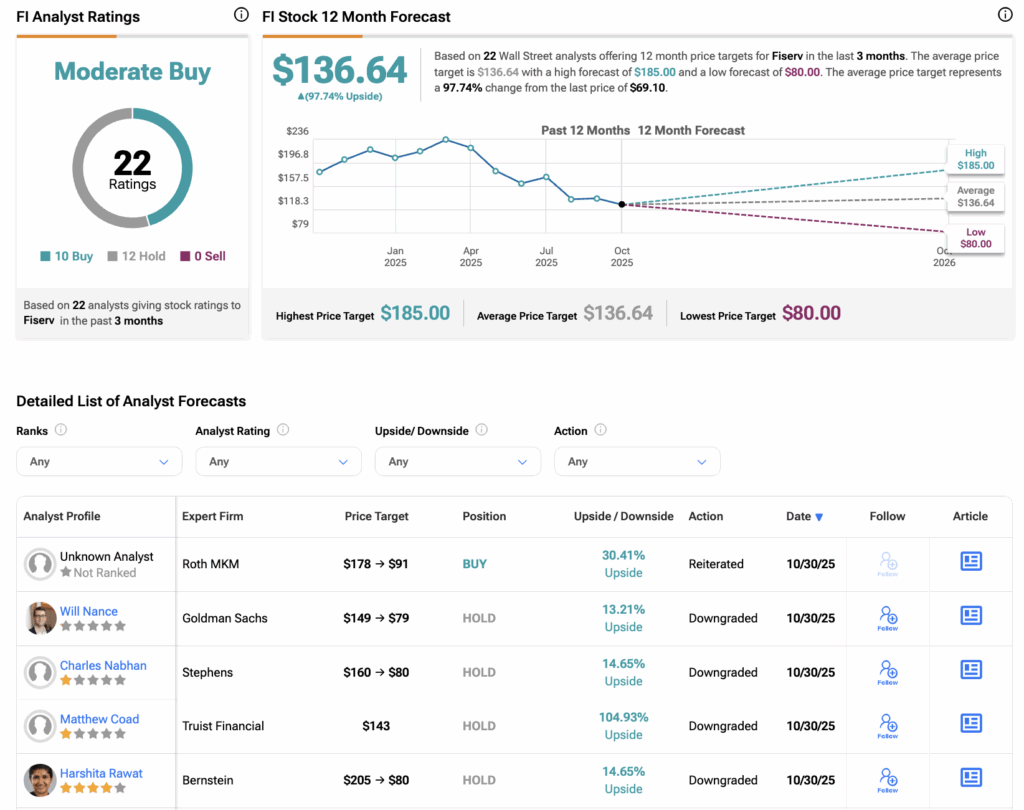Click info icon next to 12 Month Forecast
The image size is (1024, 810).
point(1005,15)
